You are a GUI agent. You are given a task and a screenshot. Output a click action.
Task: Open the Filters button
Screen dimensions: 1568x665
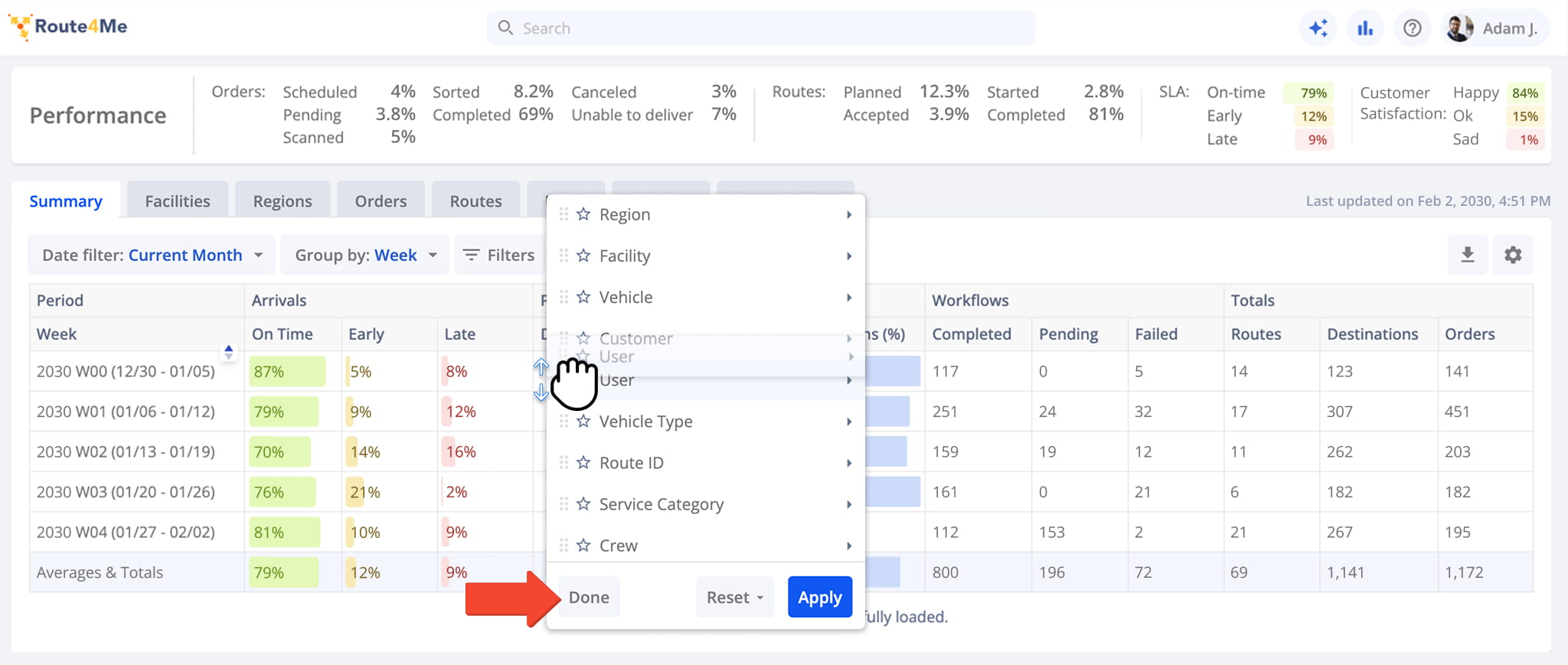tap(499, 255)
